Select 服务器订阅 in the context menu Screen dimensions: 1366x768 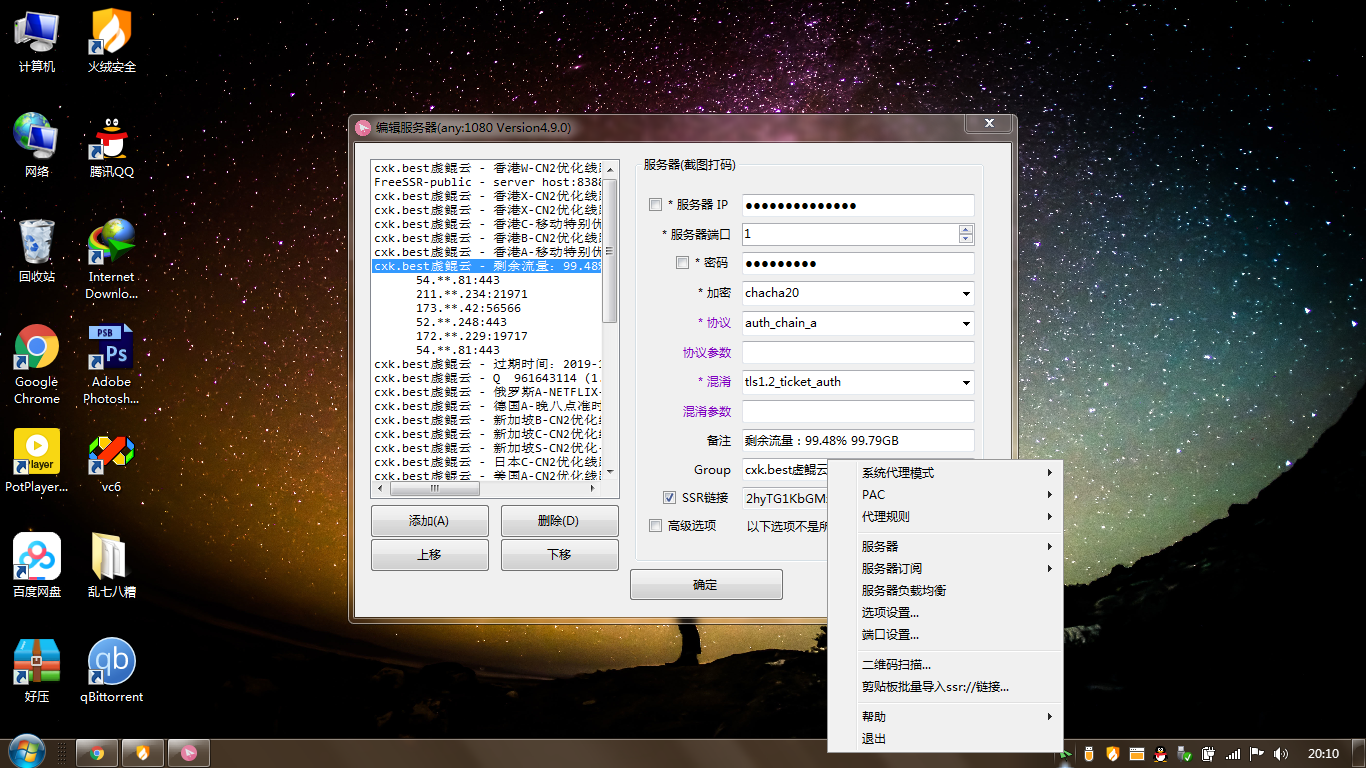[x=892, y=569]
